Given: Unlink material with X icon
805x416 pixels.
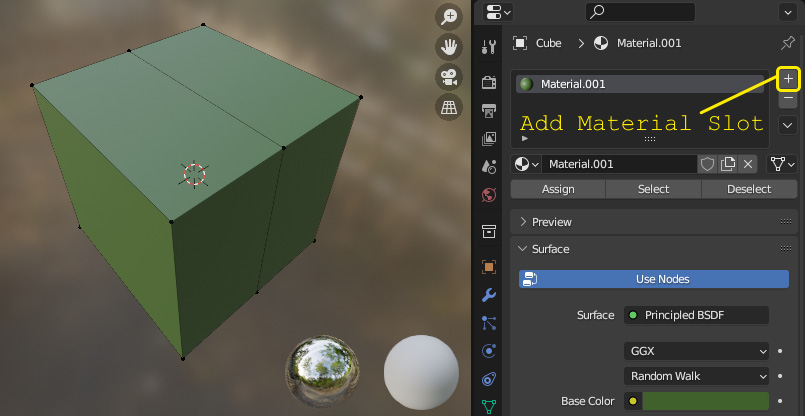Looking at the screenshot, I should point(748,164).
